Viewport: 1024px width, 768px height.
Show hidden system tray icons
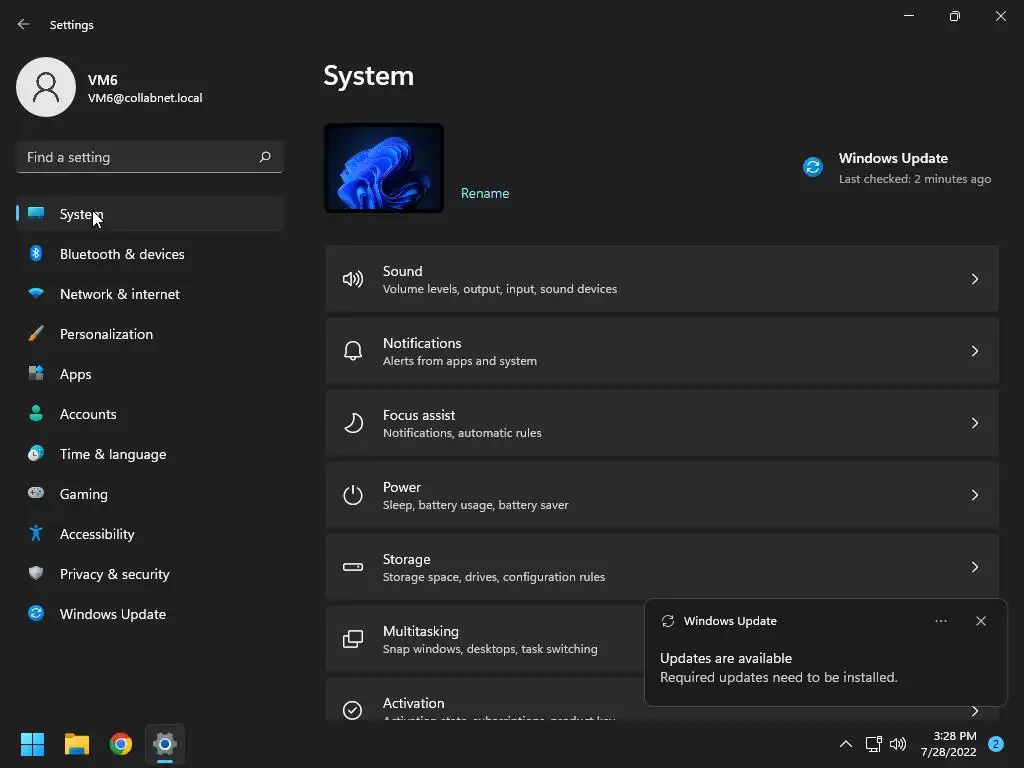point(845,744)
